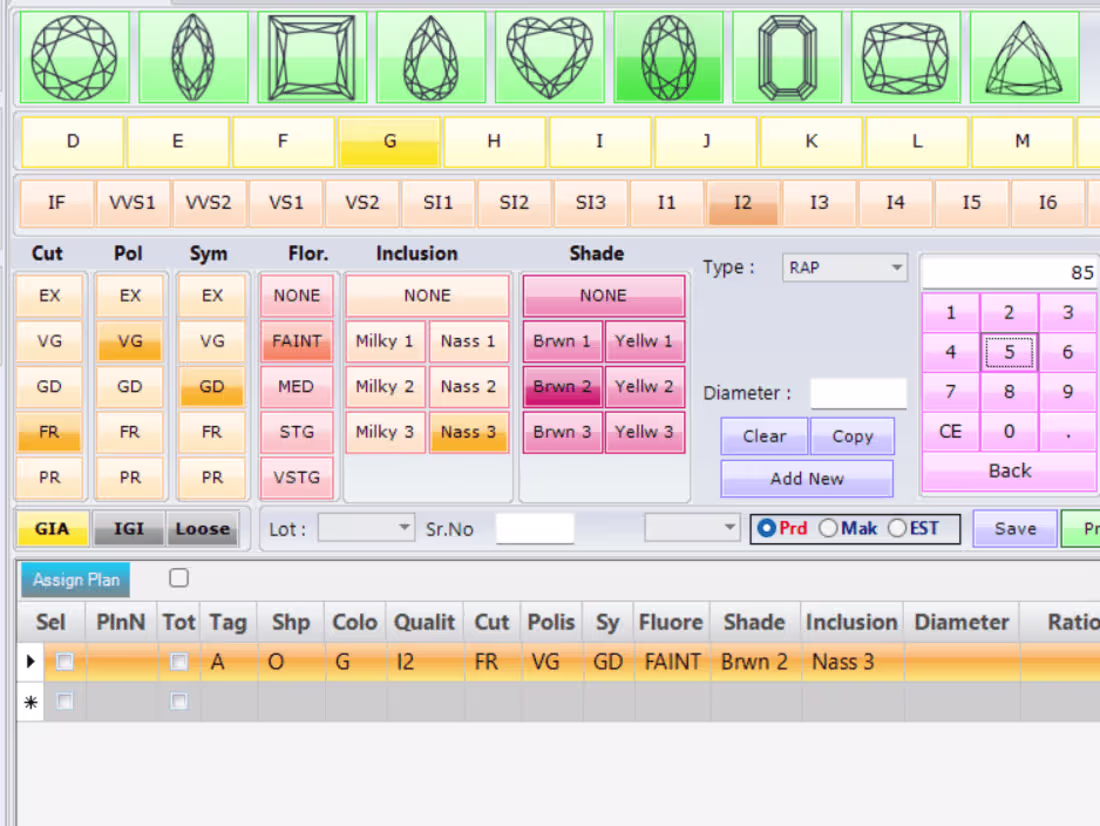Tap keypad CE key

[x=951, y=432]
